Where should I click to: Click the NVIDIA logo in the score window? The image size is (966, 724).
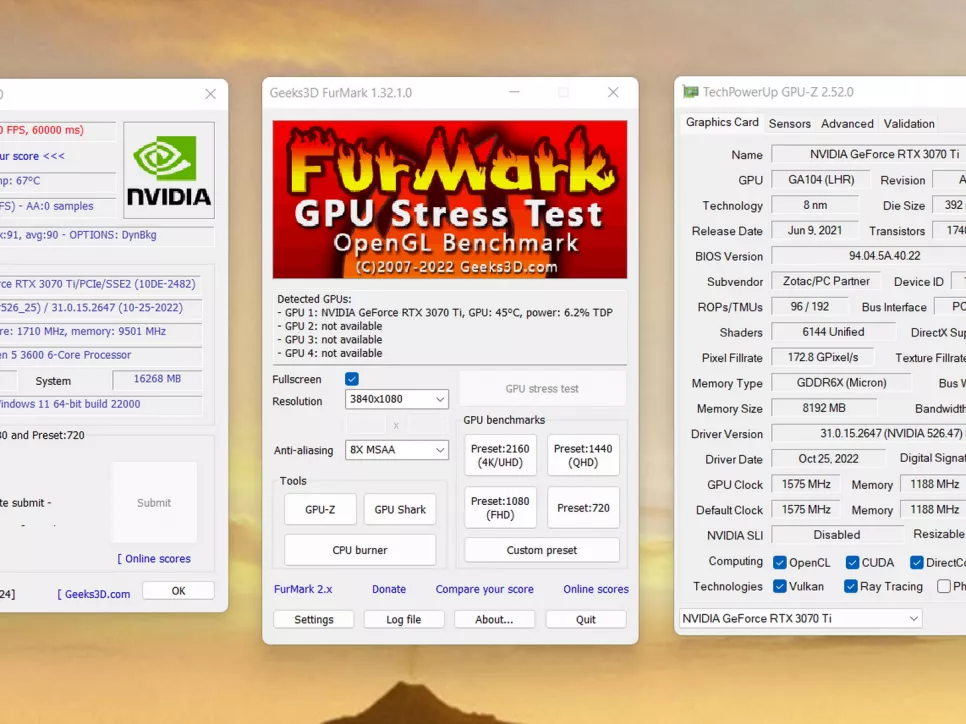tap(169, 170)
